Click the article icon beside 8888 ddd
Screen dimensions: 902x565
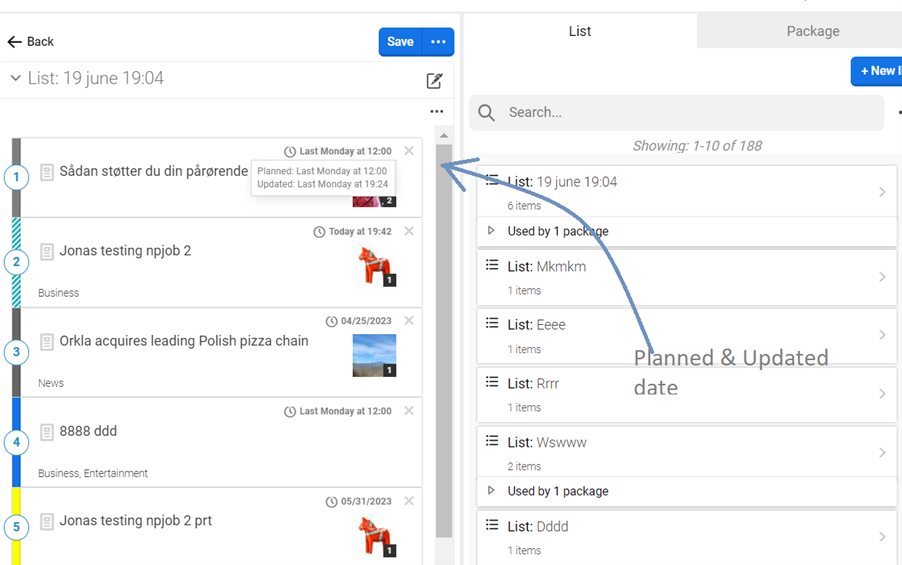coord(47,432)
